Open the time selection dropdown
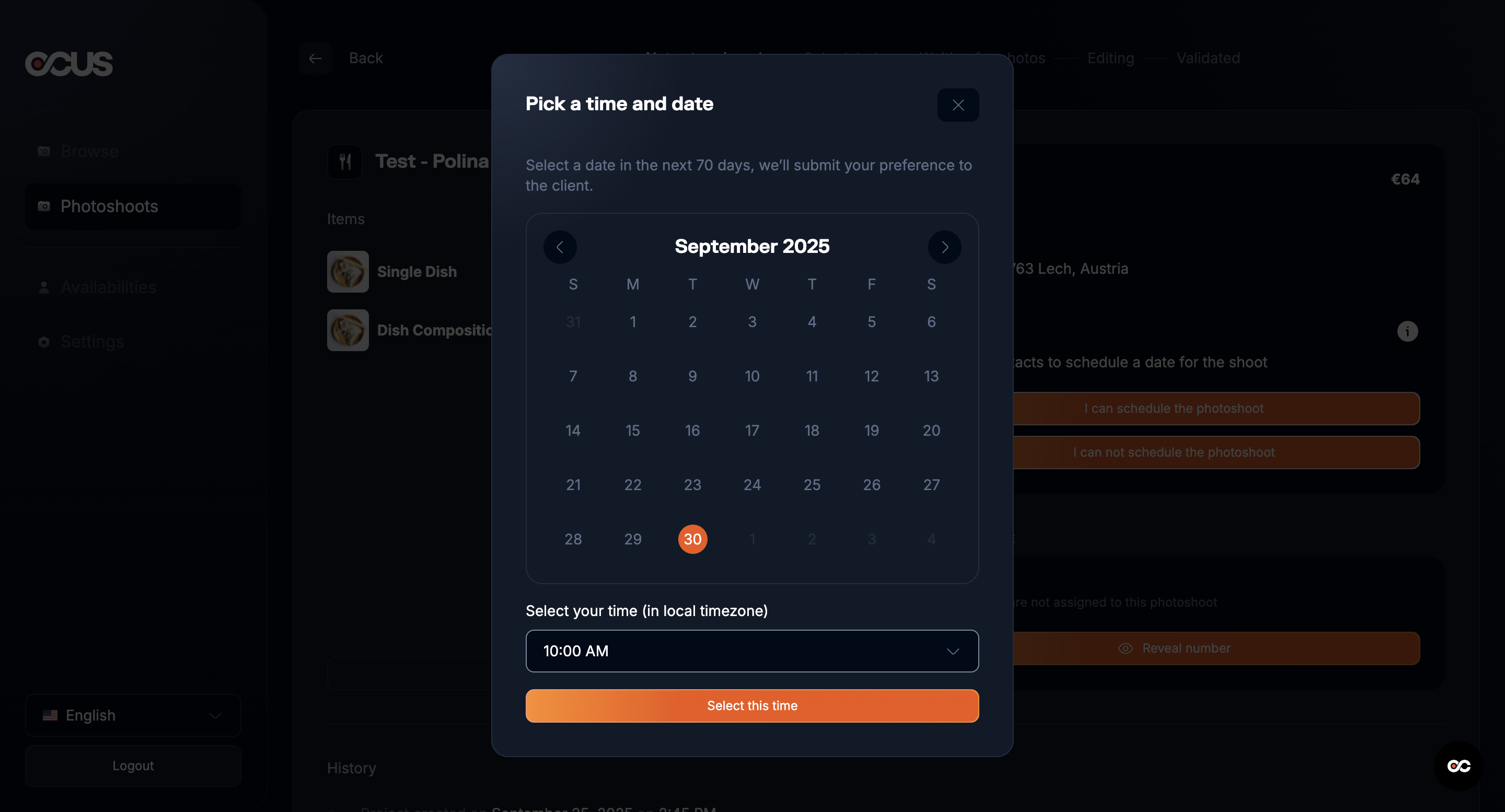The height and width of the screenshot is (812, 1505). [x=752, y=651]
